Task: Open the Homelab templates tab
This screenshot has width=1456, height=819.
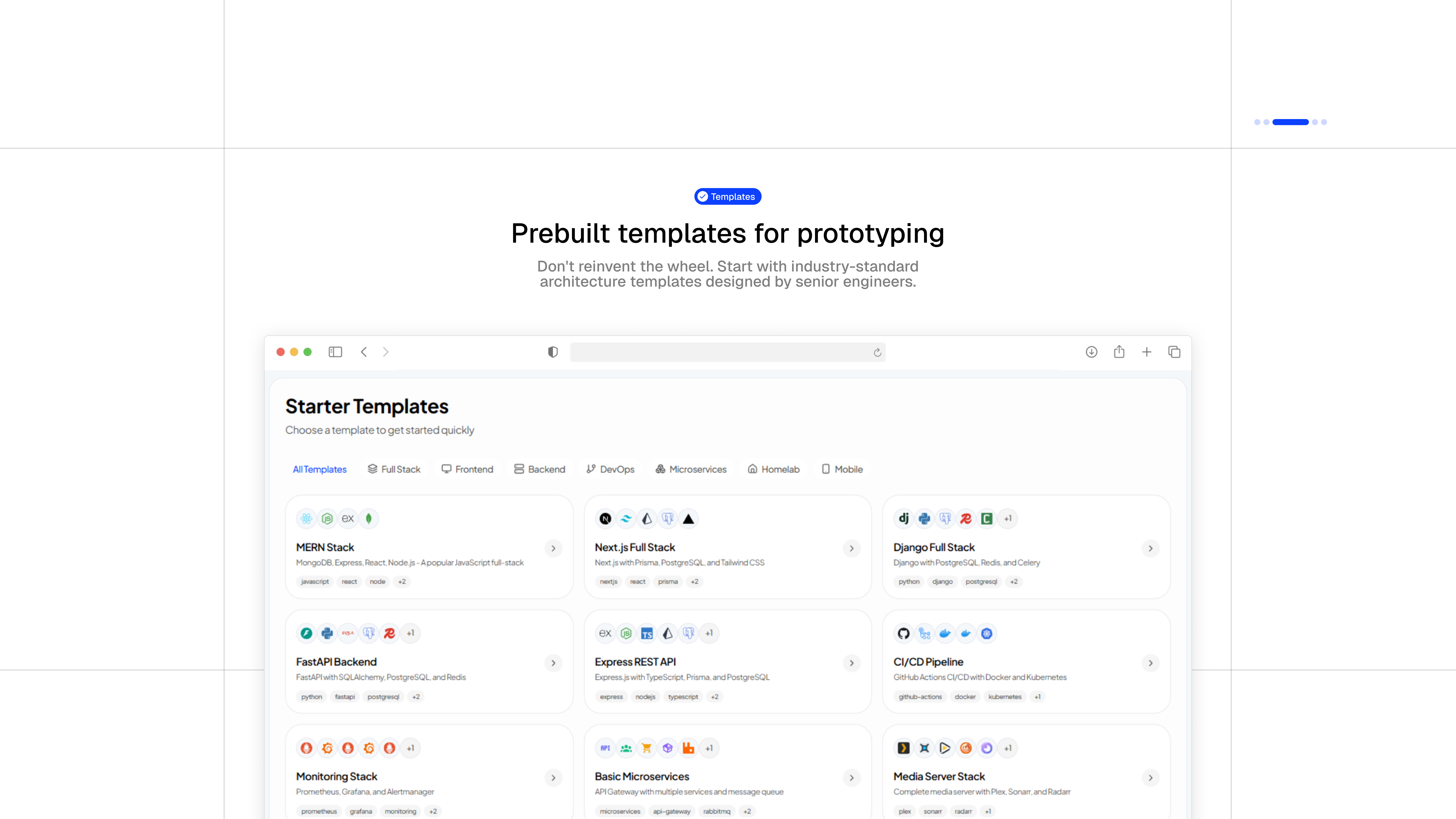Action: tap(773, 469)
